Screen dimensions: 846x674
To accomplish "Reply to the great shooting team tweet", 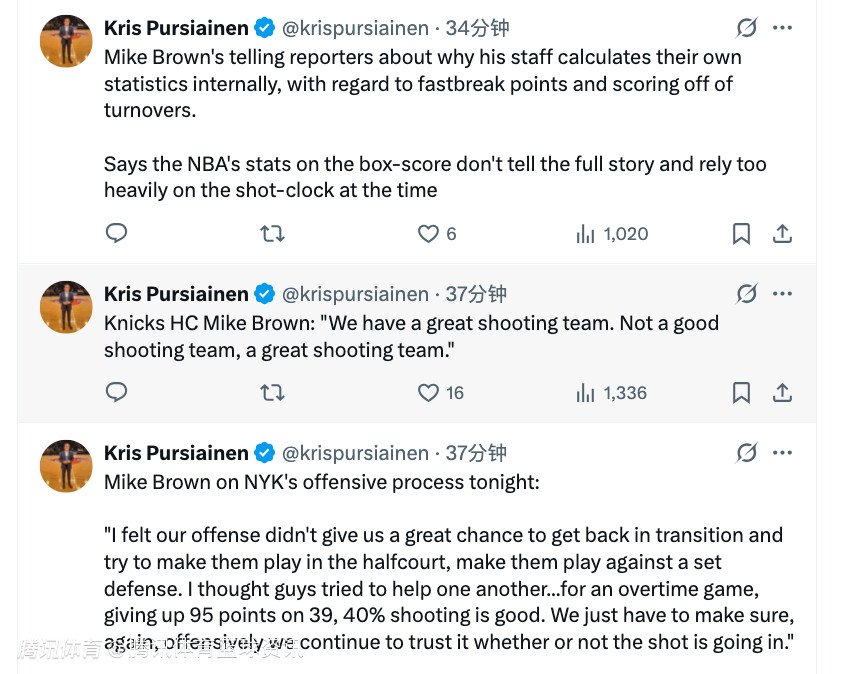I will tap(116, 393).
